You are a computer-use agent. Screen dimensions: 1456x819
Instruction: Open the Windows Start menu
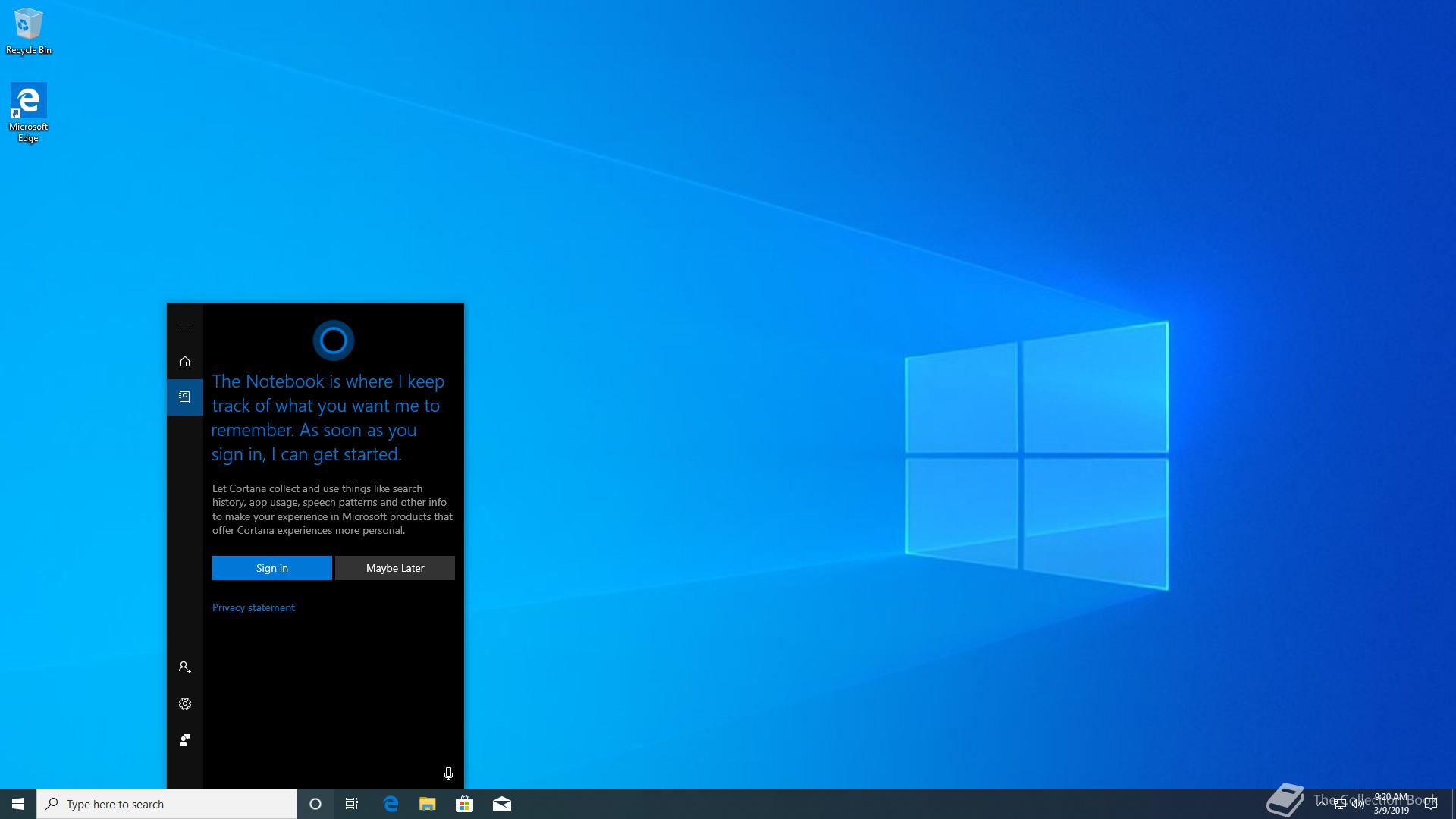pyautogui.click(x=18, y=804)
